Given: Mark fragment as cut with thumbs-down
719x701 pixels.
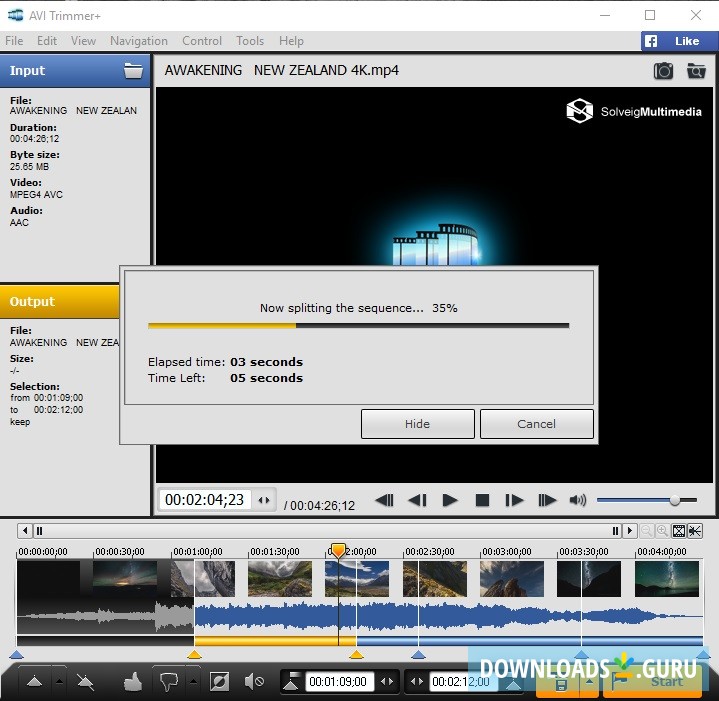Looking at the screenshot, I should click(x=168, y=682).
